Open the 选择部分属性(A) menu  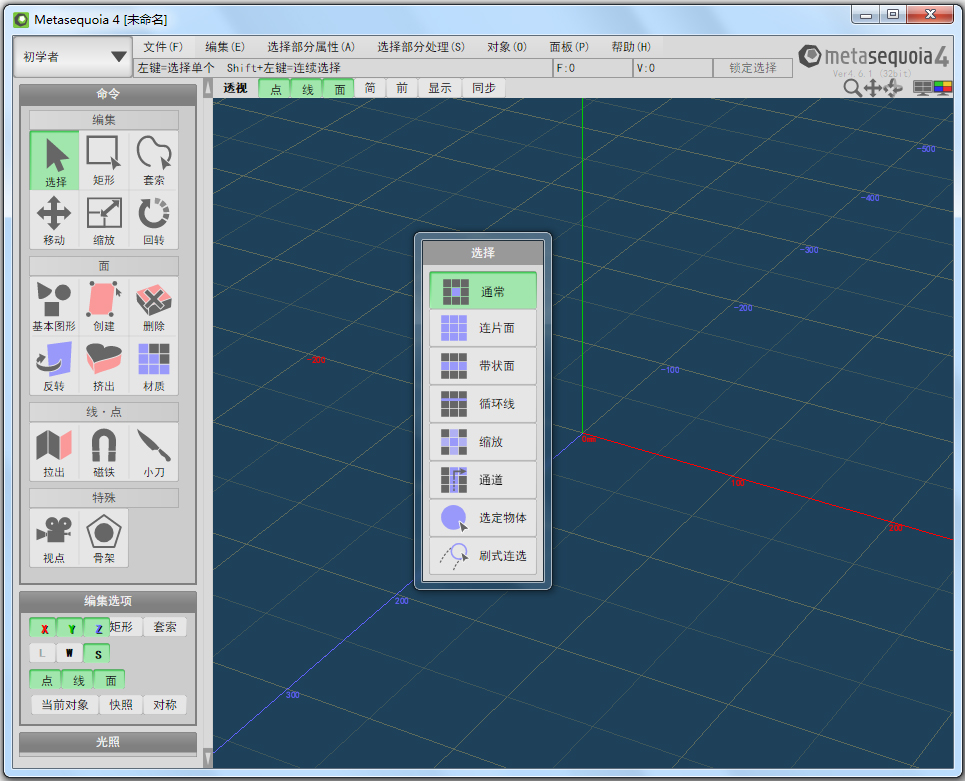tap(311, 47)
